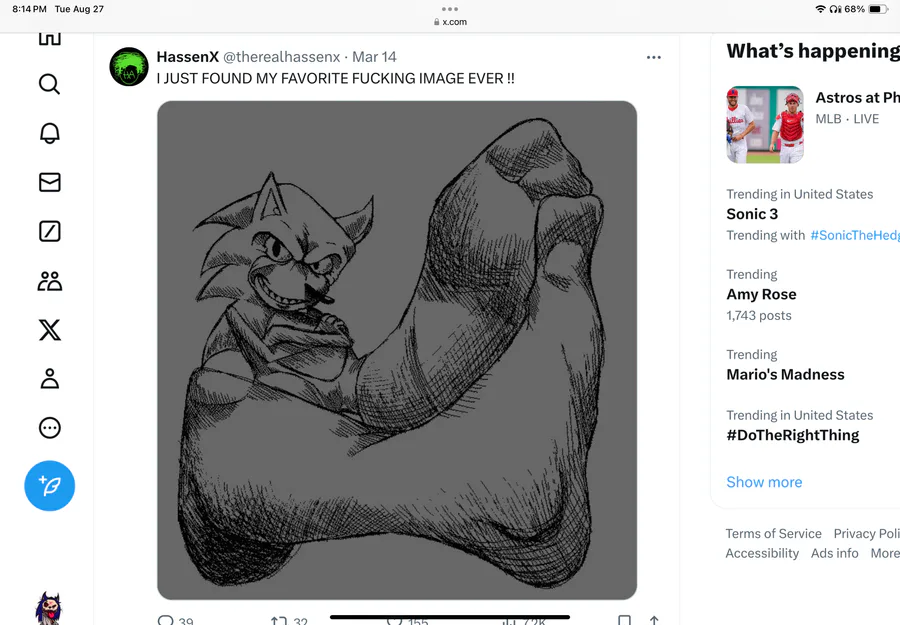The image size is (900, 625).
Task: Open the Terms of Service link
Action: (773, 534)
